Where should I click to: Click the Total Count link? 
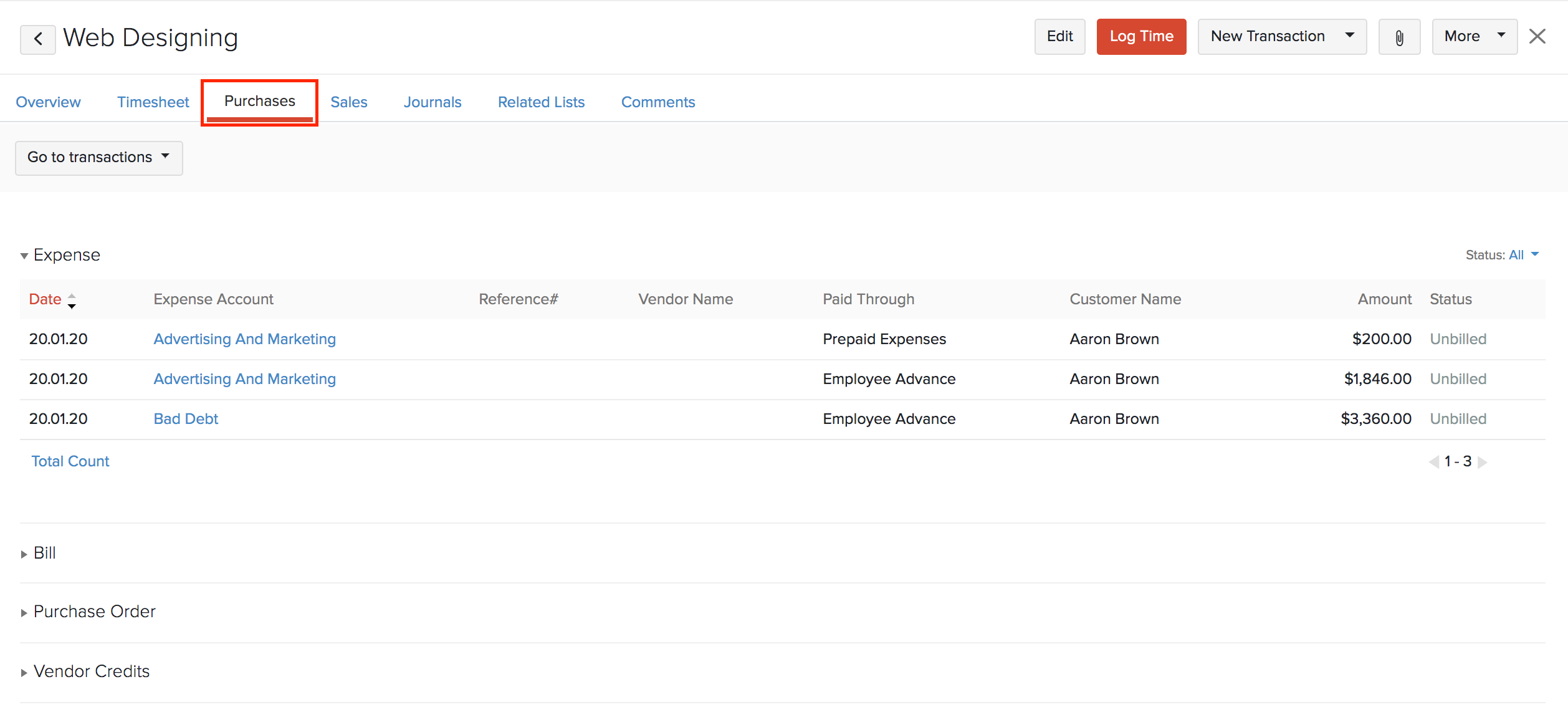pos(70,461)
